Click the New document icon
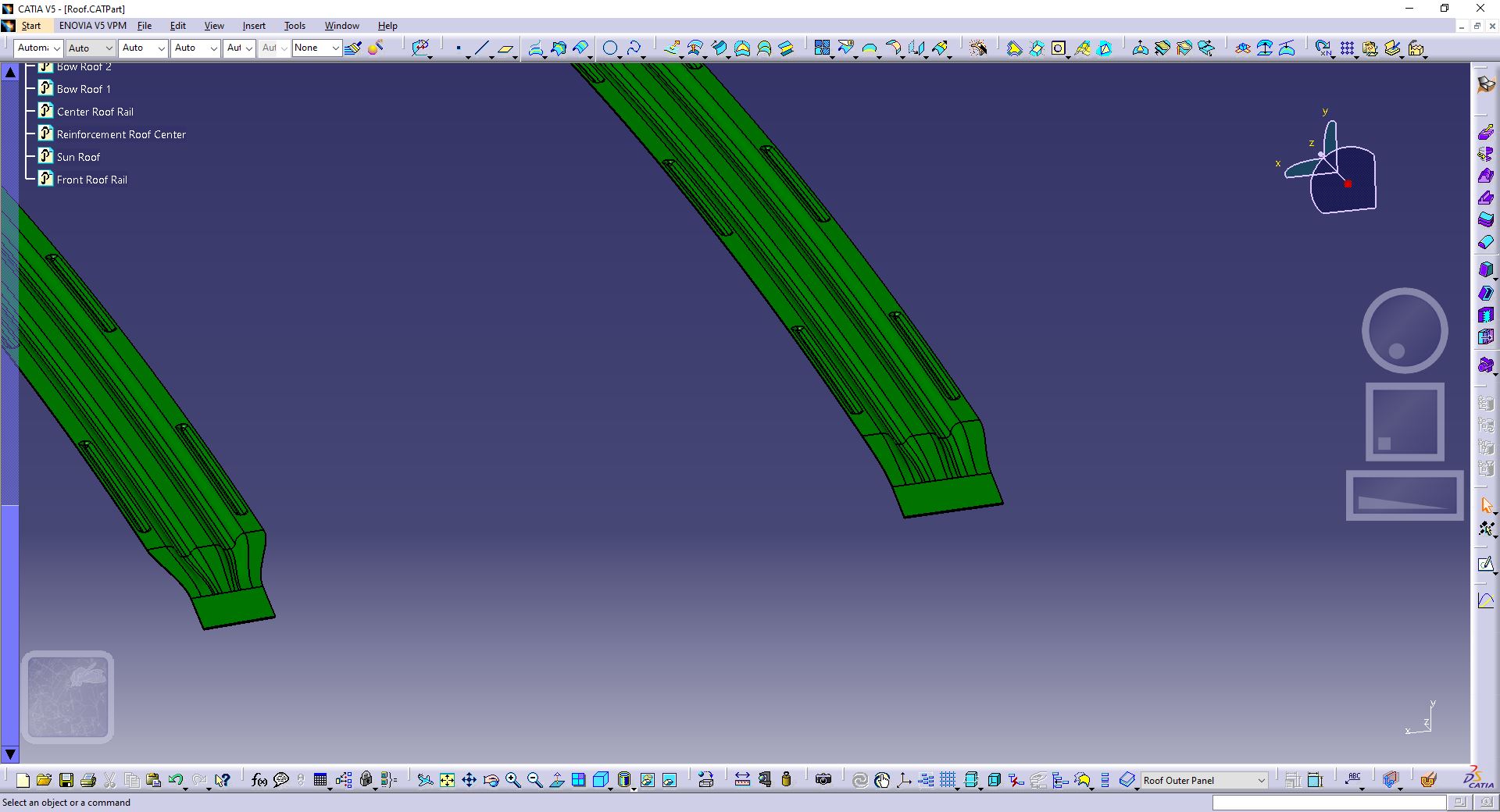The image size is (1500, 812). tap(23, 779)
